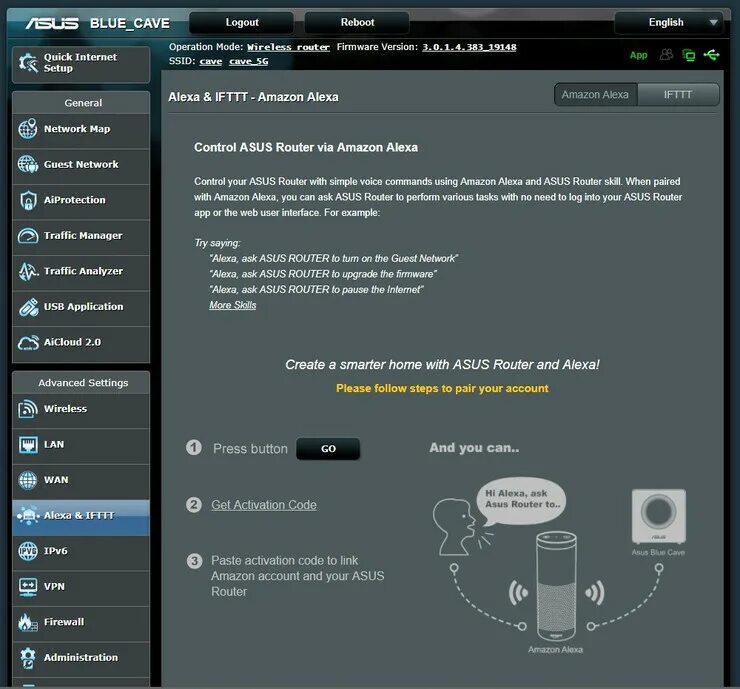Screen dimensions: 740x689
Task: Click 'Control ASUS Router via Amazon Alexa' heading
Action: pyautogui.click(x=306, y=147)
